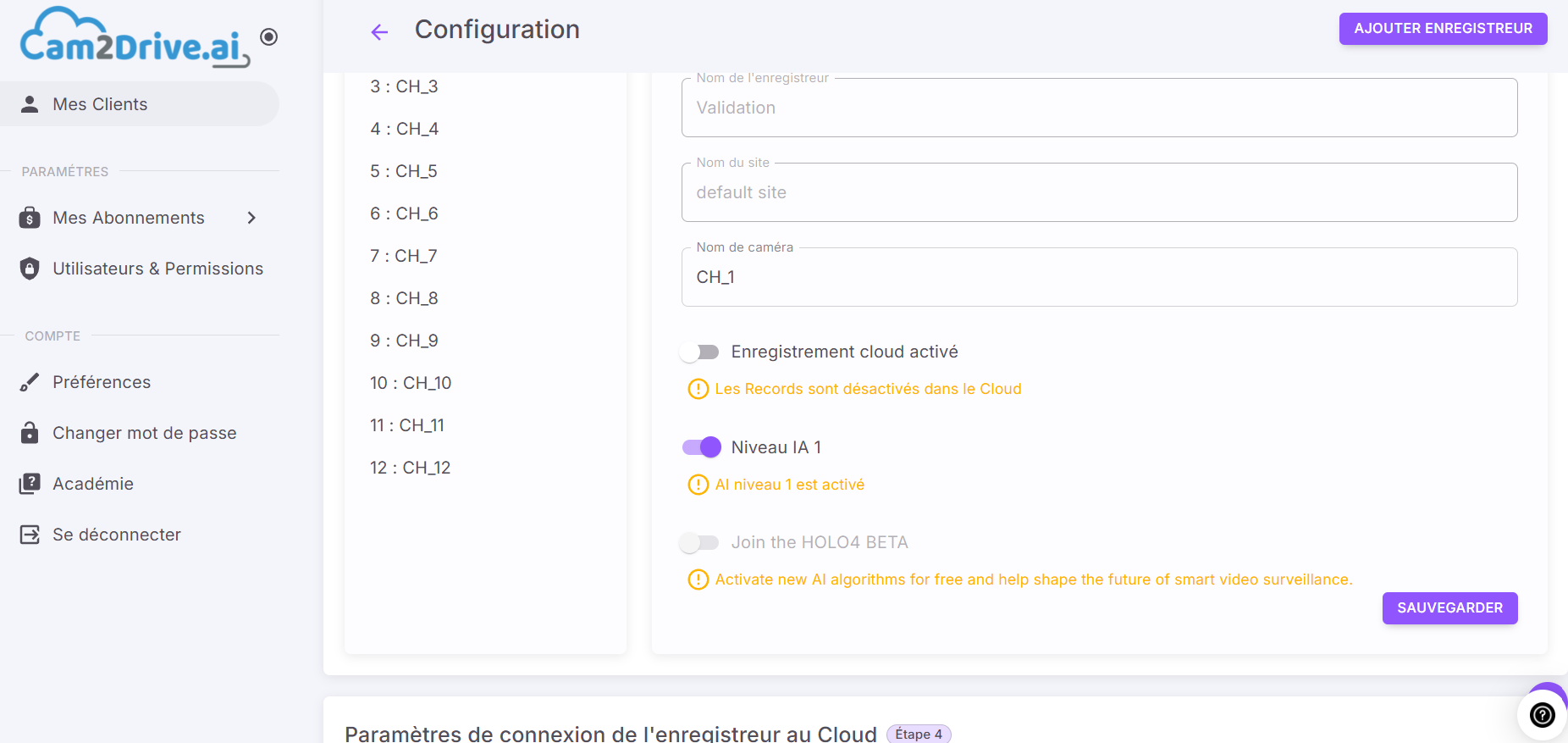Viewport: 1568px width, 743px height.
Task: Expand Mes Abonnements chevron
Action: [x=251, y=218]
